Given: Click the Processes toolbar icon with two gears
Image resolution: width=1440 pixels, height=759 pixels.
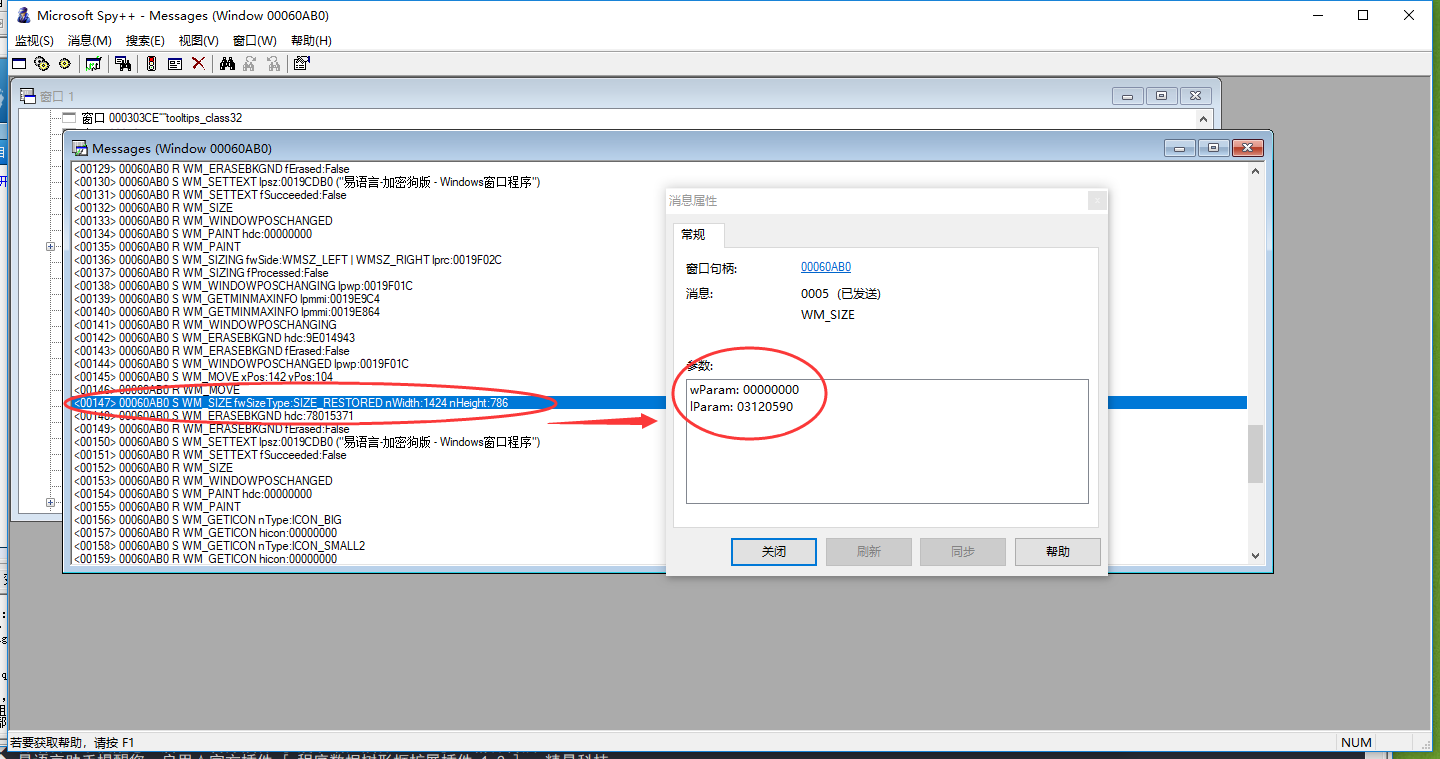Looking at the screenshot, I should [x=42, y=64].
